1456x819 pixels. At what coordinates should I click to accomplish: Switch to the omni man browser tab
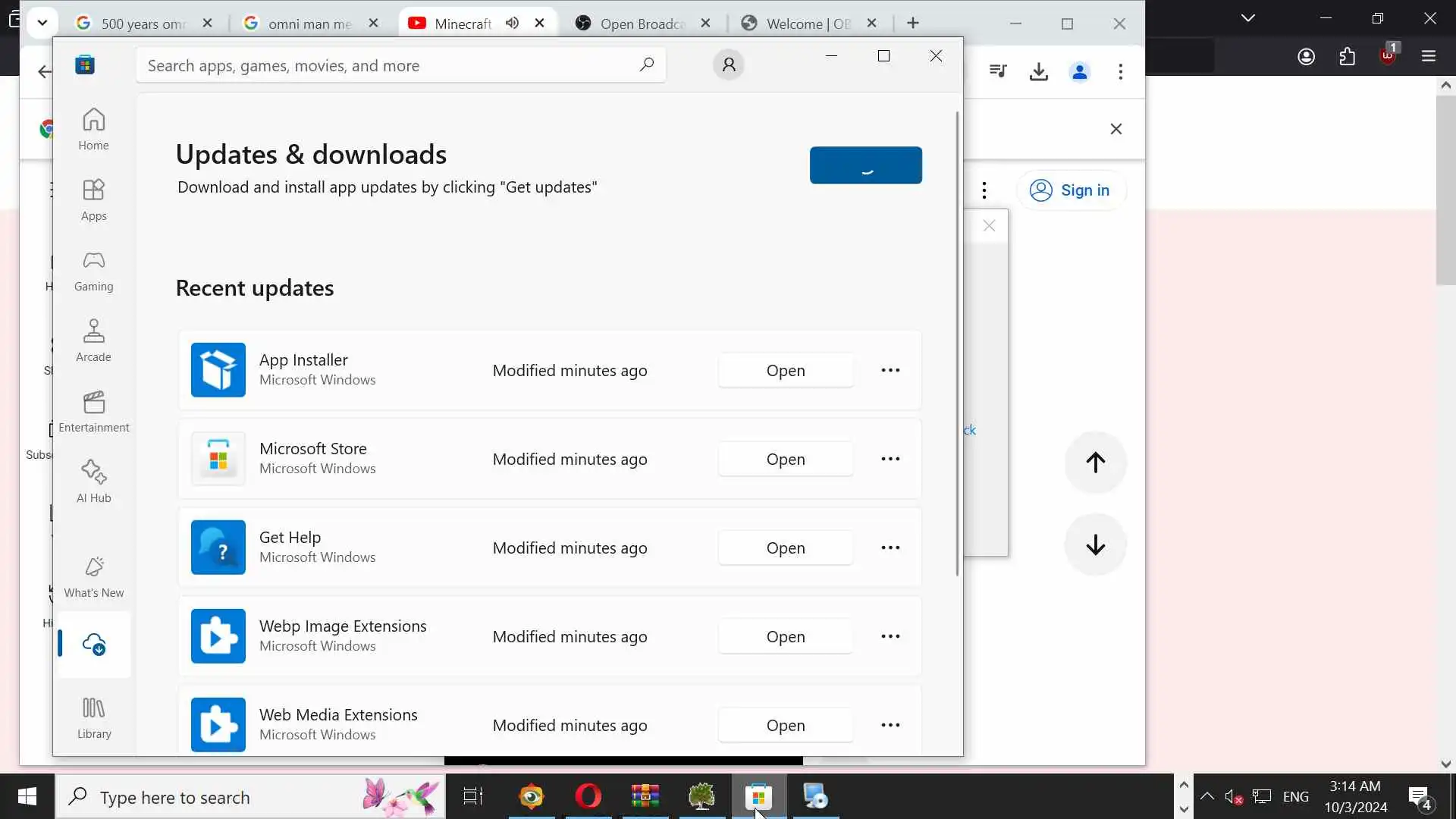[309, 24]
